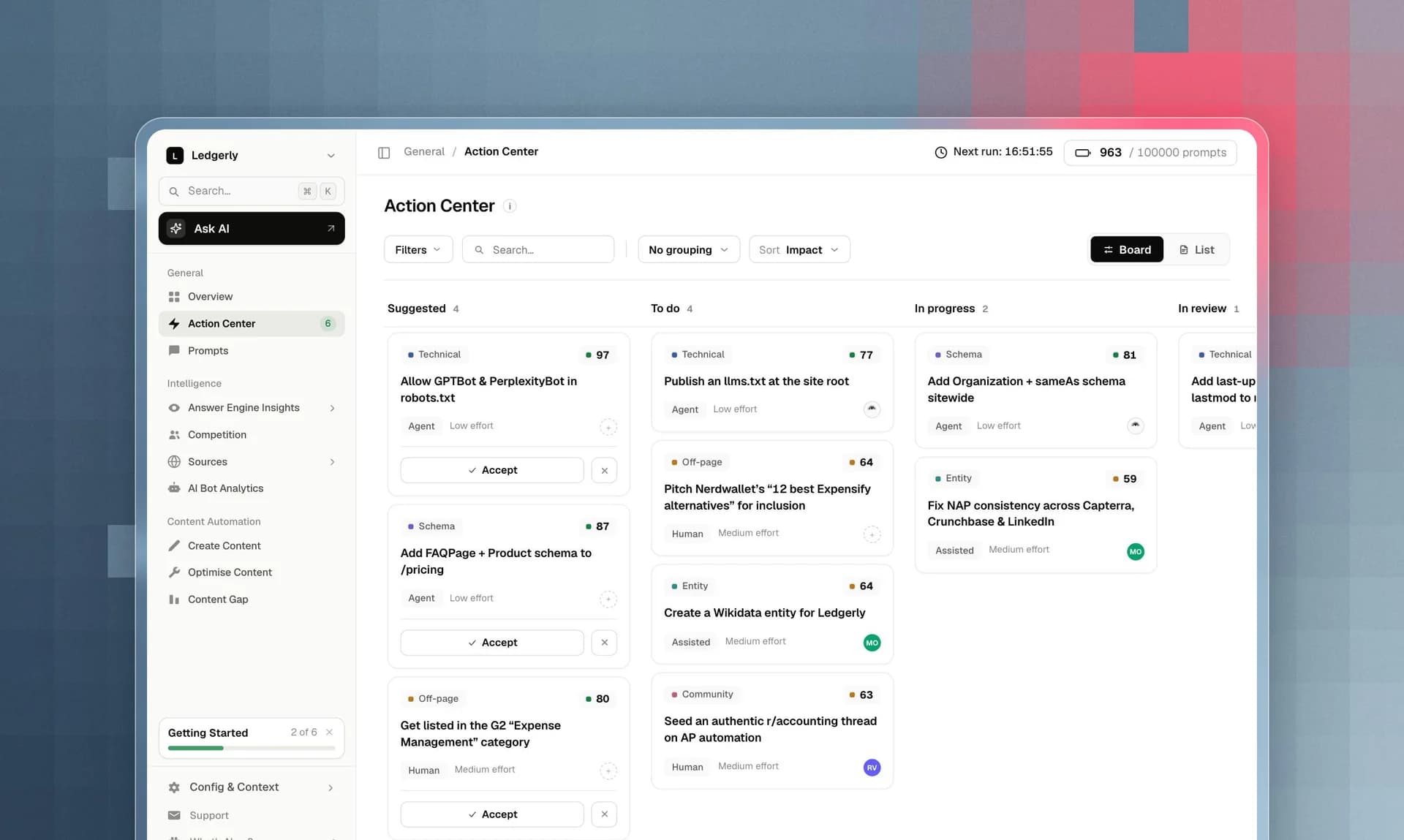
Task: Click the General breadcrumb link
Action: [424, 151]
